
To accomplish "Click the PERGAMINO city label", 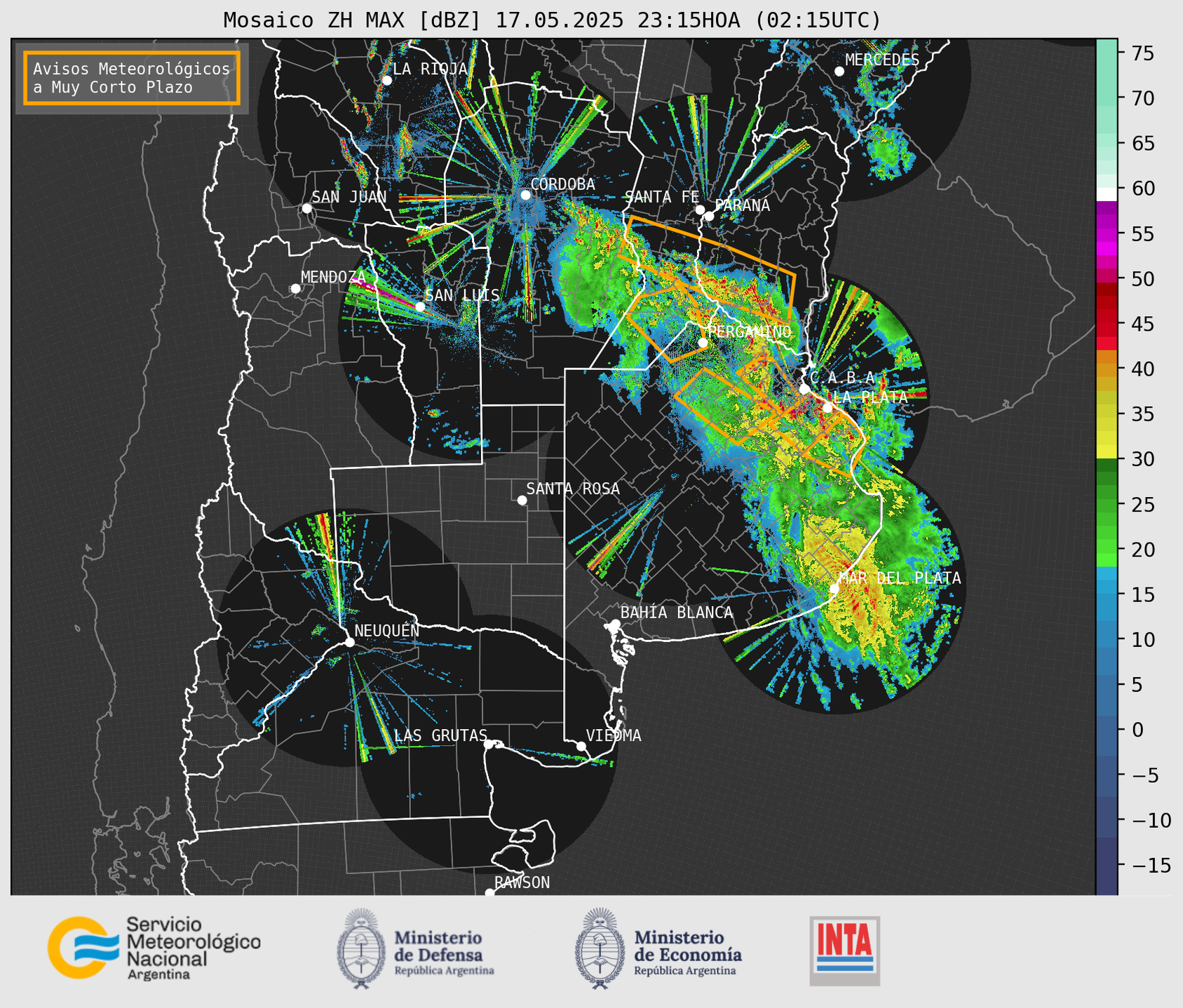I will [750, 332].
